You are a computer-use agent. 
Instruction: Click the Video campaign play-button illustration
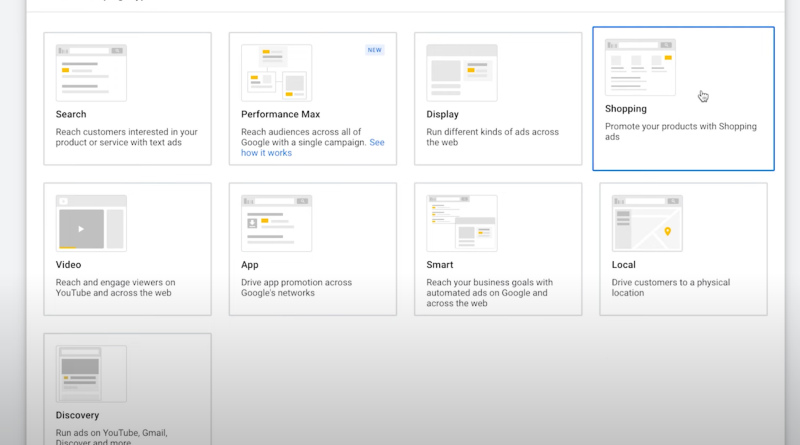(81, 228)
